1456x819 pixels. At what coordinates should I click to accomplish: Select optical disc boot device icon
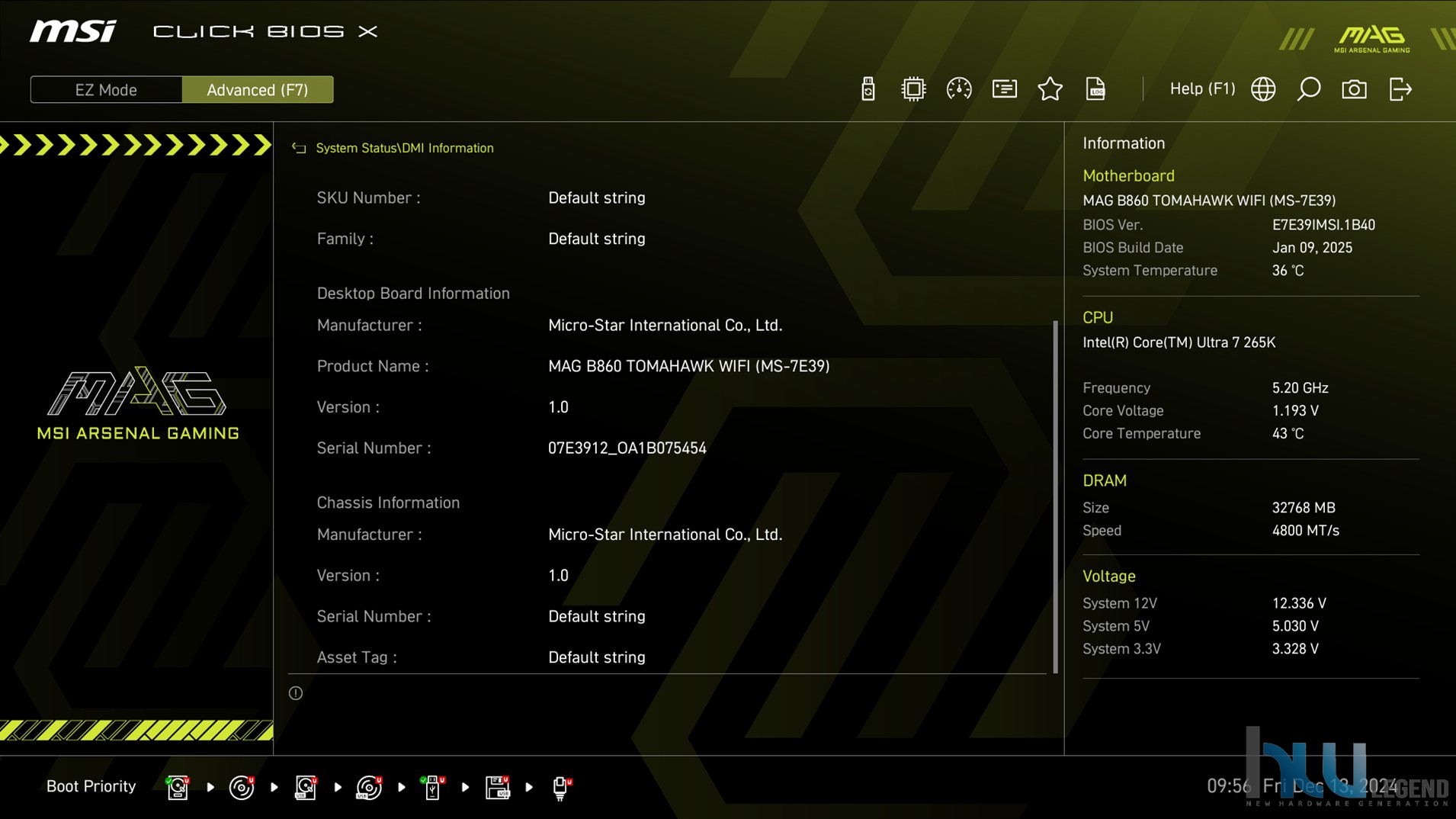click(x=242, y=787)
